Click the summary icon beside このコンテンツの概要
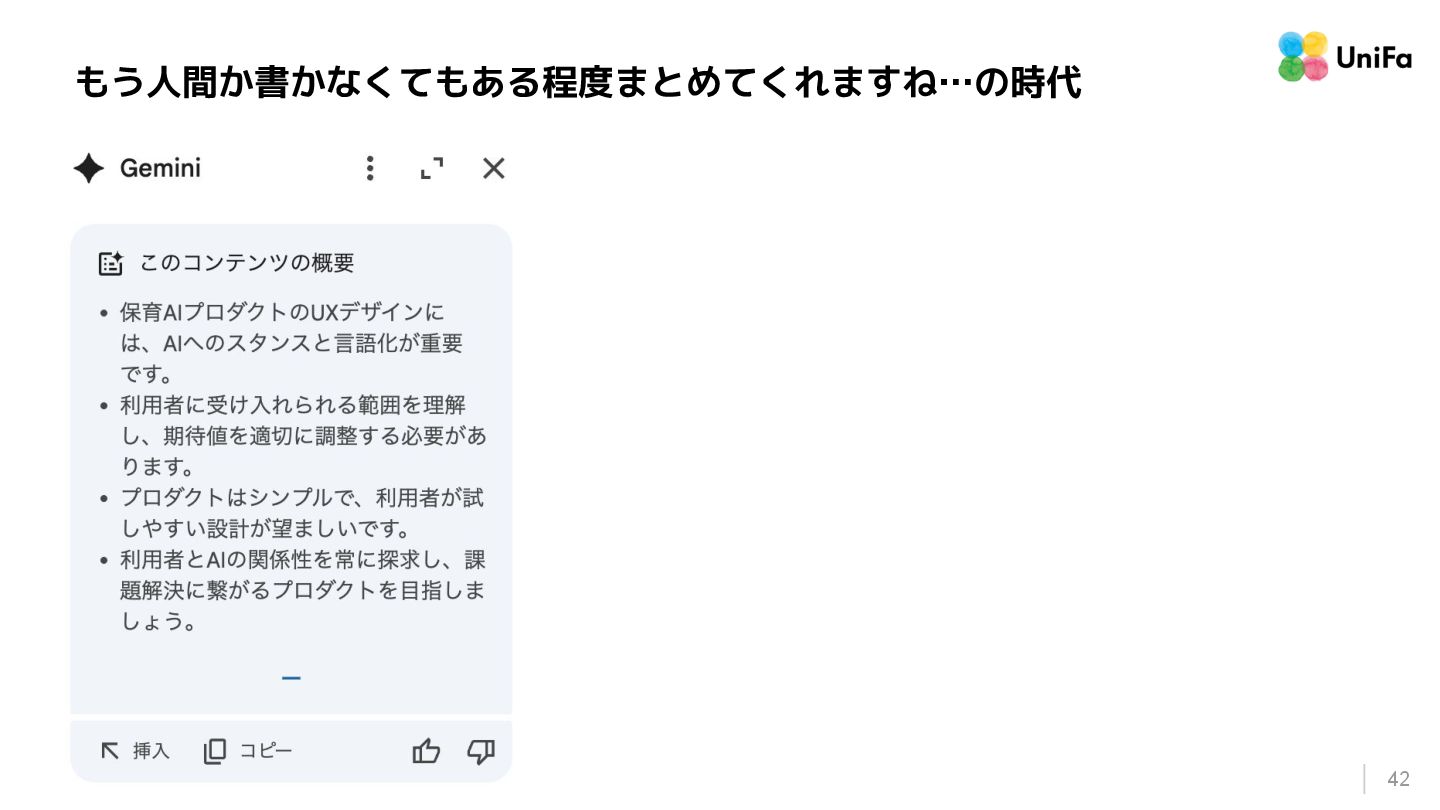 pos(111,264)
